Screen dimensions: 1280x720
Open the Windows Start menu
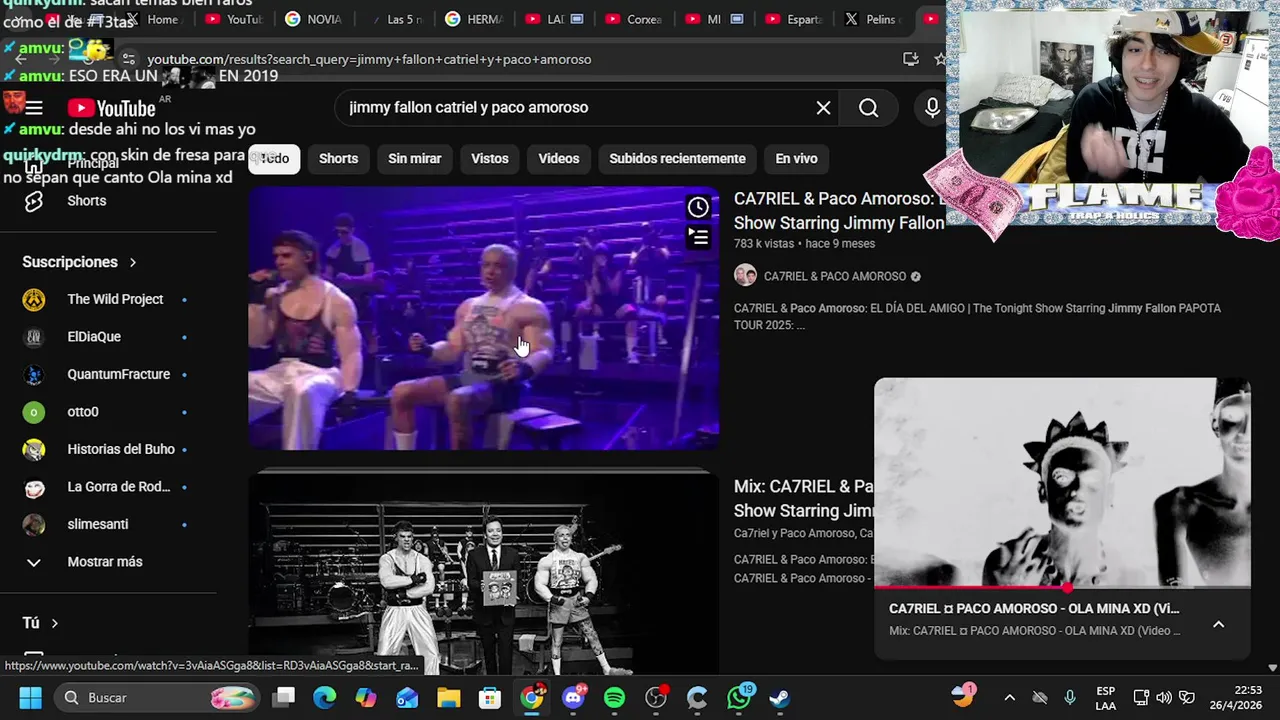point(30,697)
